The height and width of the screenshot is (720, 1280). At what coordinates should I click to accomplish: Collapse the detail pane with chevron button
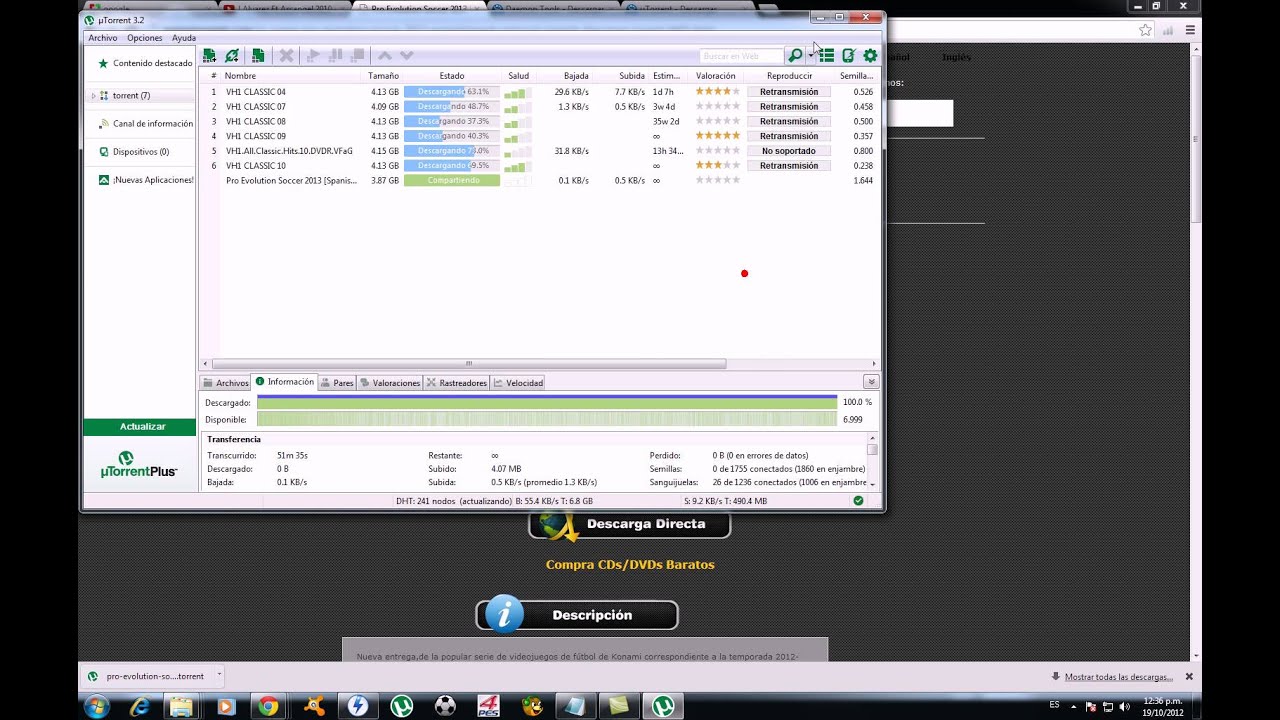[871, 382]
